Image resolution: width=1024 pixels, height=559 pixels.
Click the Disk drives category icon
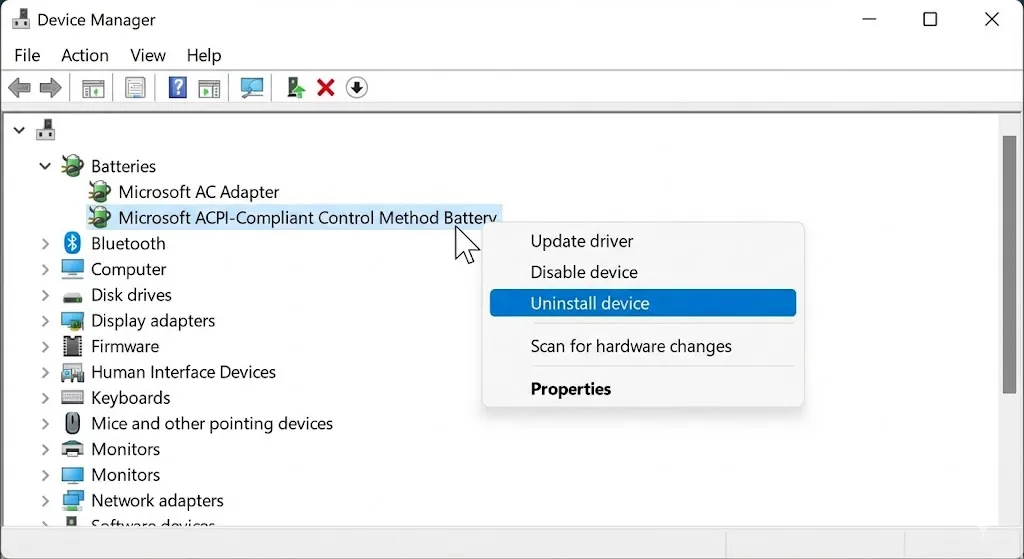[x=72, y=296]
